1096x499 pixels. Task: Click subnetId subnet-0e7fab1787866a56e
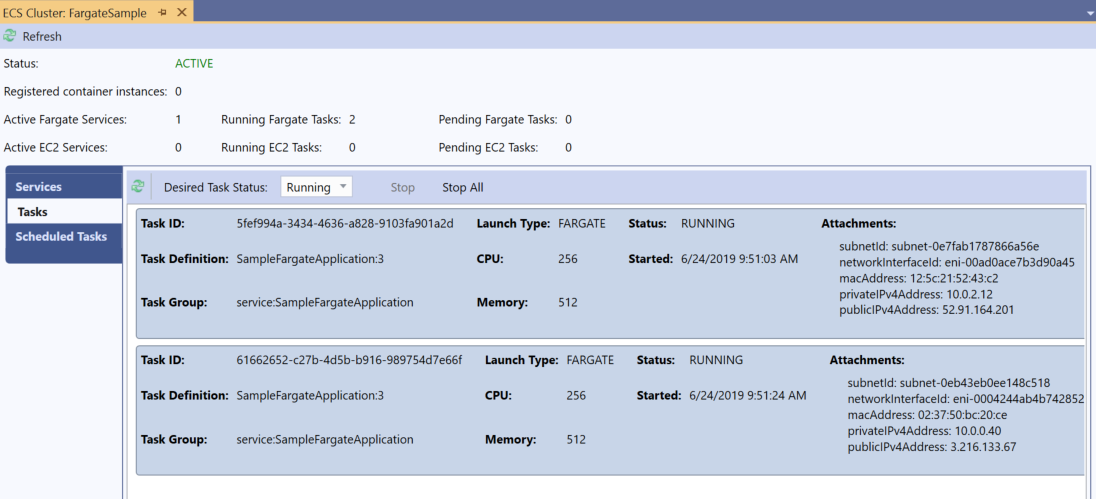939,246
